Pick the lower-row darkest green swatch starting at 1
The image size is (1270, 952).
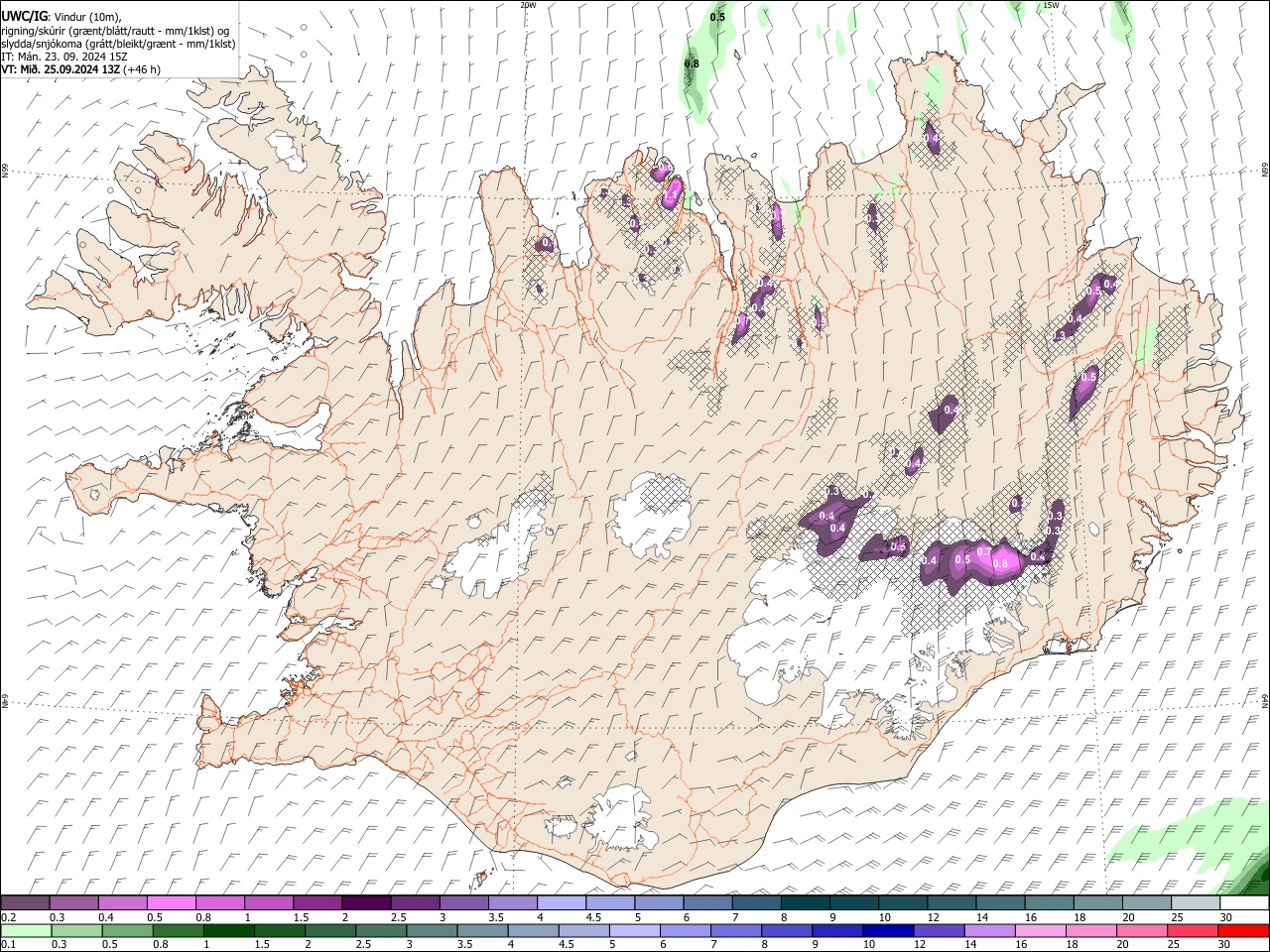(x=229, y=930)
